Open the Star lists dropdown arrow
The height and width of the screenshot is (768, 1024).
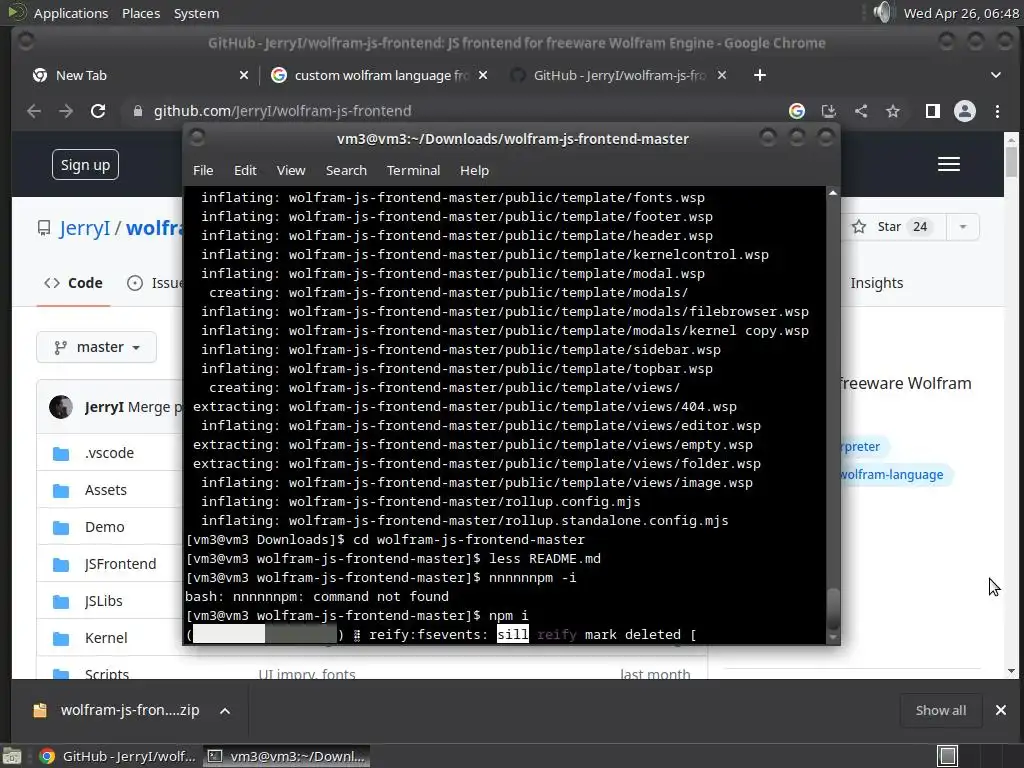[x=963, y=227]
